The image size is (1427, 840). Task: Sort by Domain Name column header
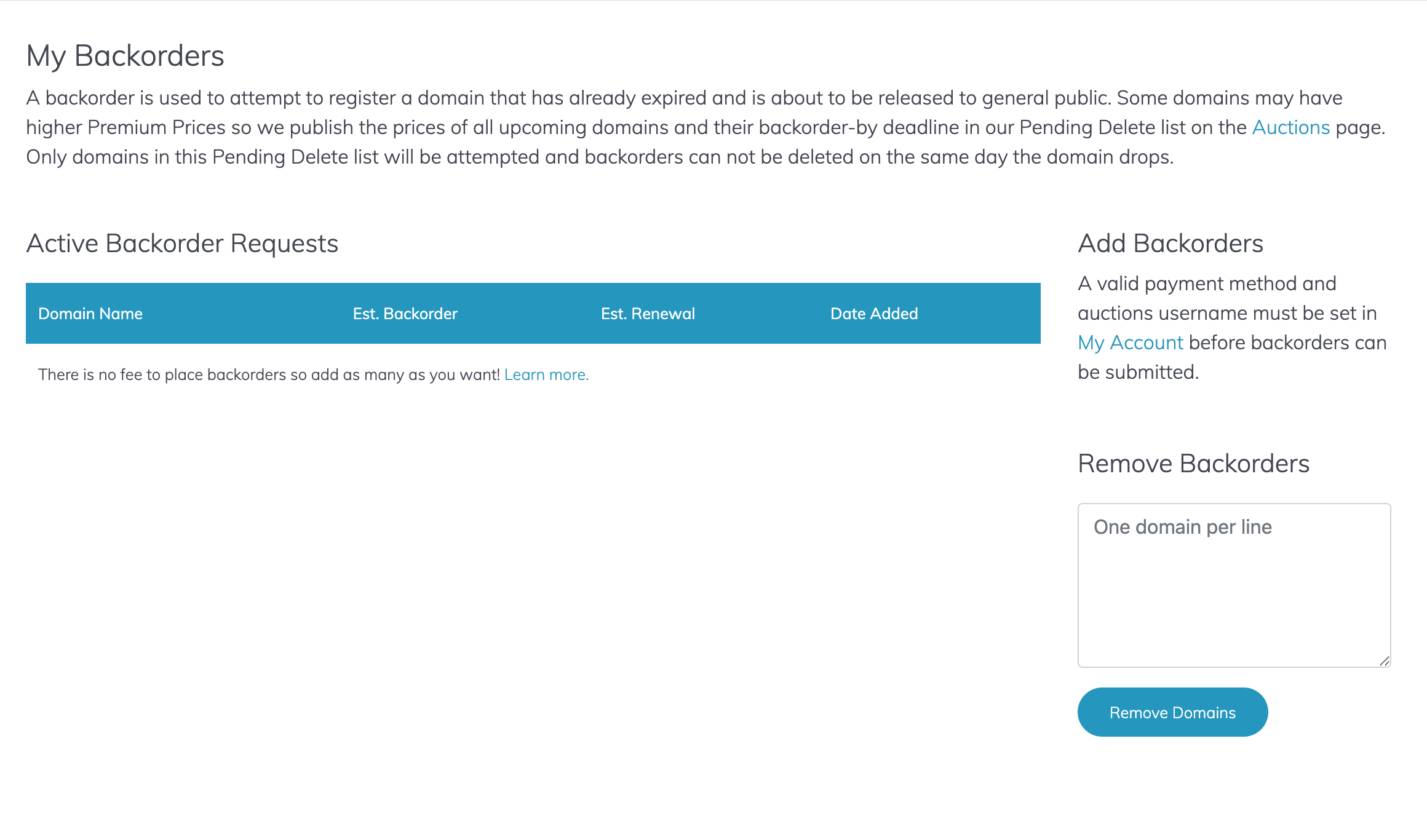[x=90, y=314]
